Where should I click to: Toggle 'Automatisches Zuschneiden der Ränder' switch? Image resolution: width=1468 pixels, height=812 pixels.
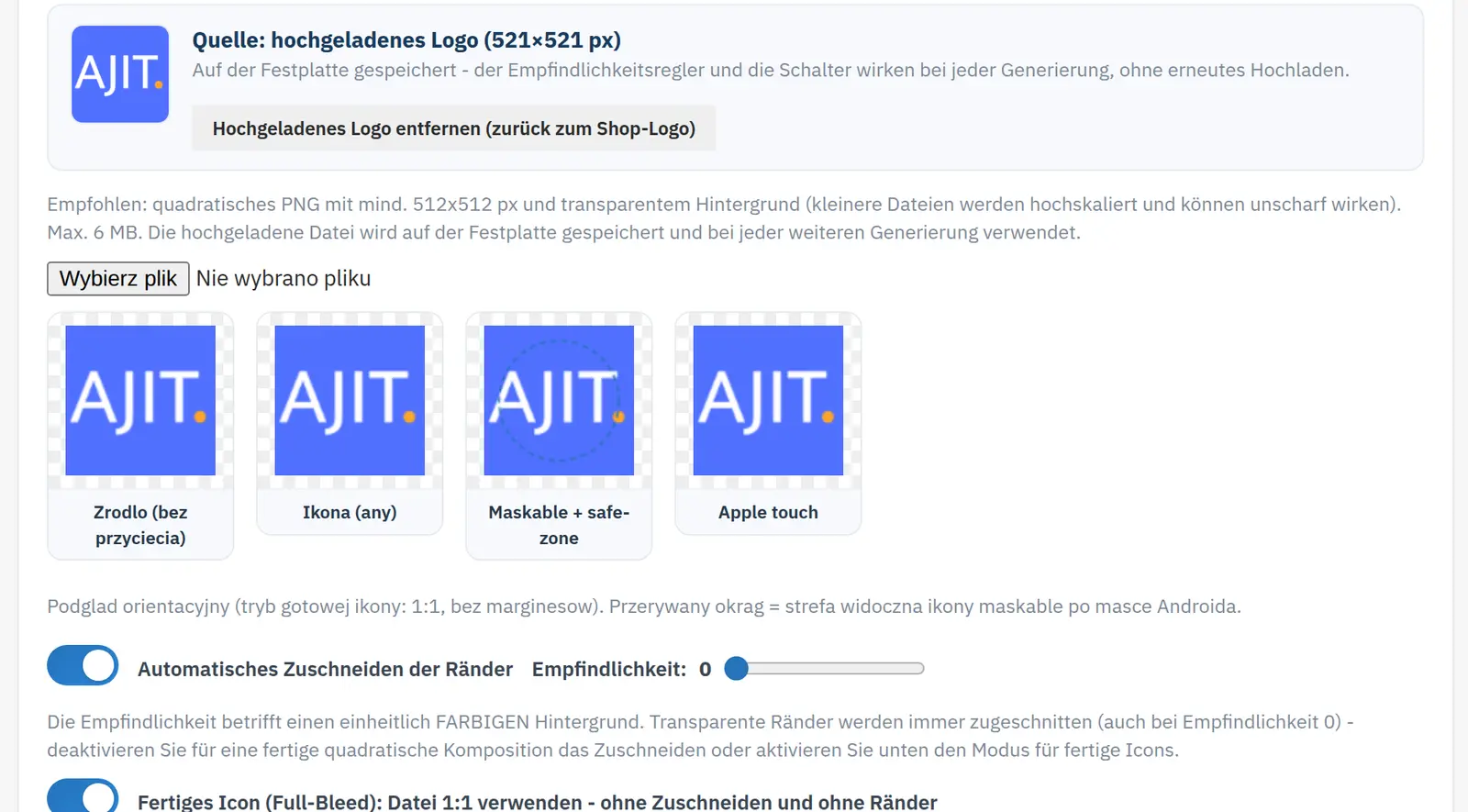tap(83, 666)
